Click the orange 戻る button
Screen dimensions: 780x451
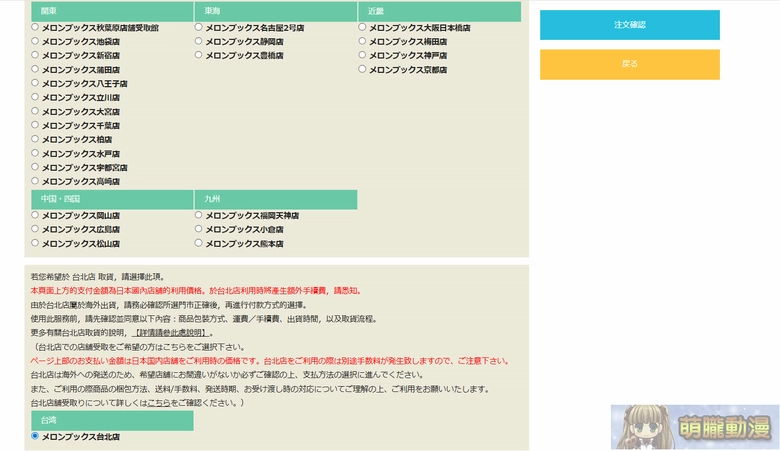(630, 64)
